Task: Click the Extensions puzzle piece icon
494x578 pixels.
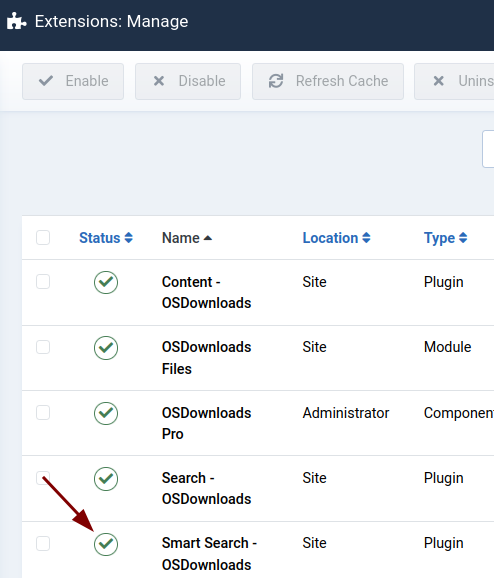Action: [x=17, y=21]
